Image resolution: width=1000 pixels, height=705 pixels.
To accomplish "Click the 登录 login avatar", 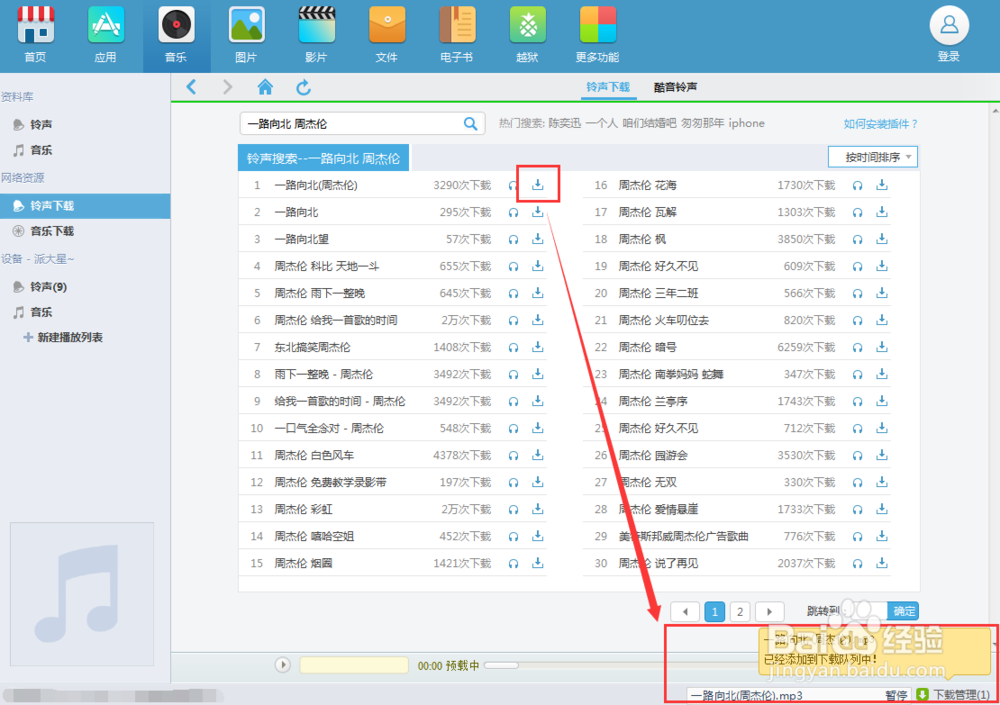I will (949, 27).
